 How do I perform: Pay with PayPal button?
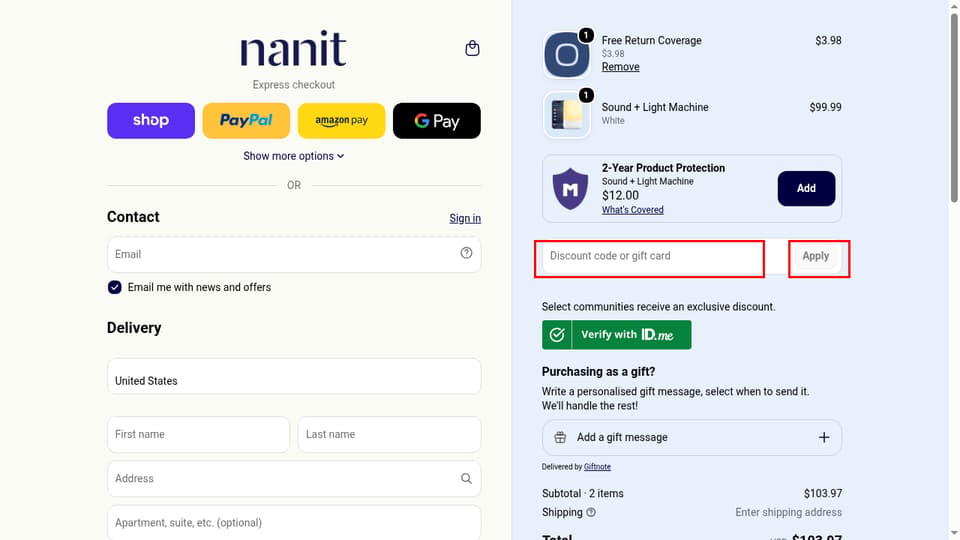(246, 121)
